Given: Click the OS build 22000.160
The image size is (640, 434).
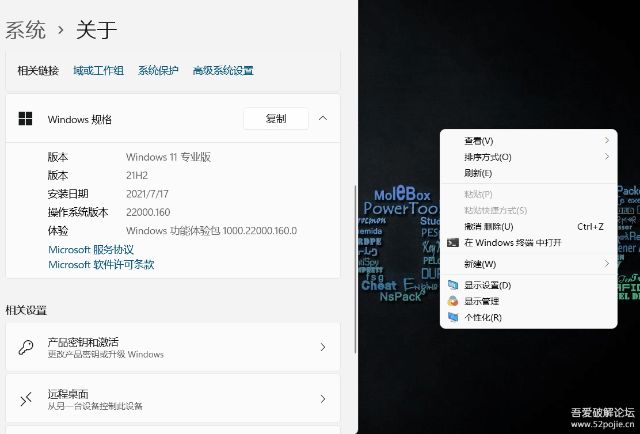Looking at the screenshot, I should [148, 212].
